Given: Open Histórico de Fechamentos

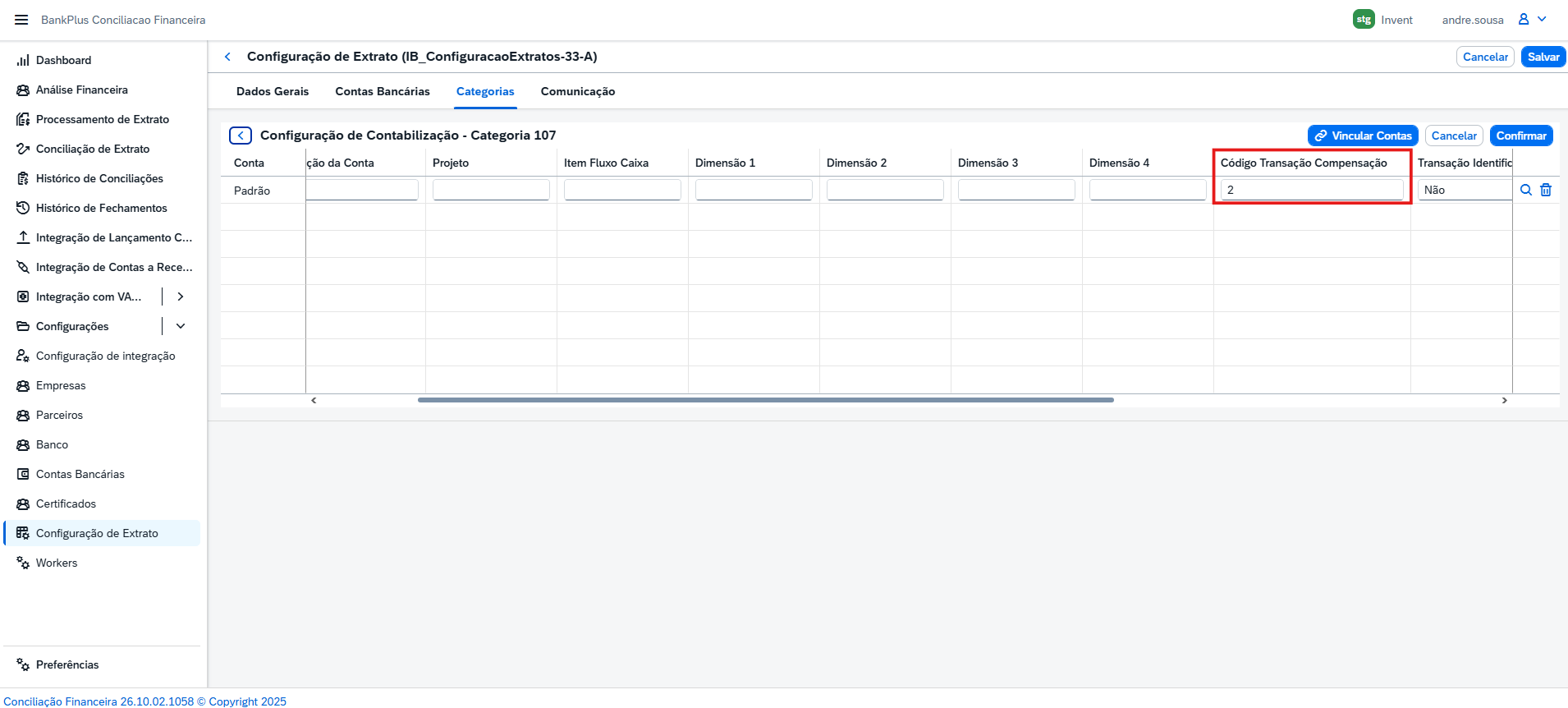Looking at the screenshot, I should (102, 208).
